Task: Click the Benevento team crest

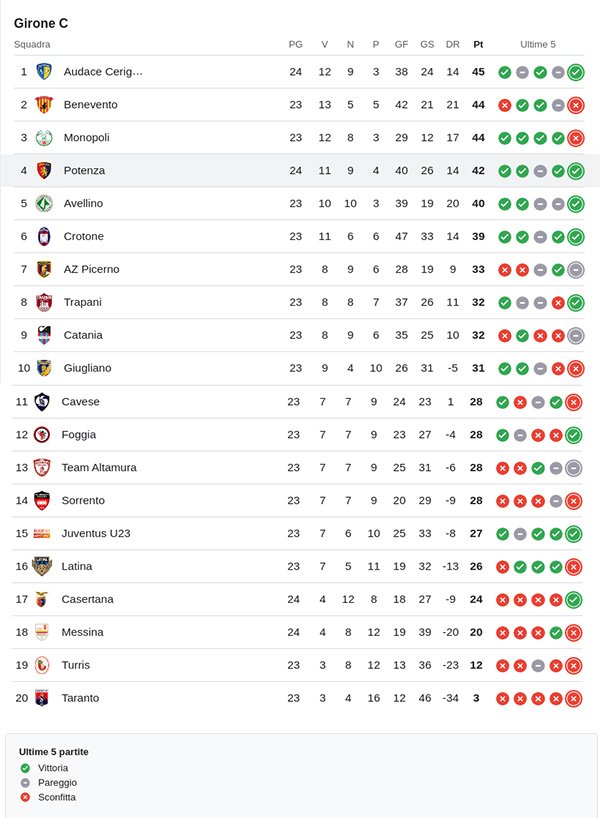Action: pyautogui.click(x=43, y=105)
